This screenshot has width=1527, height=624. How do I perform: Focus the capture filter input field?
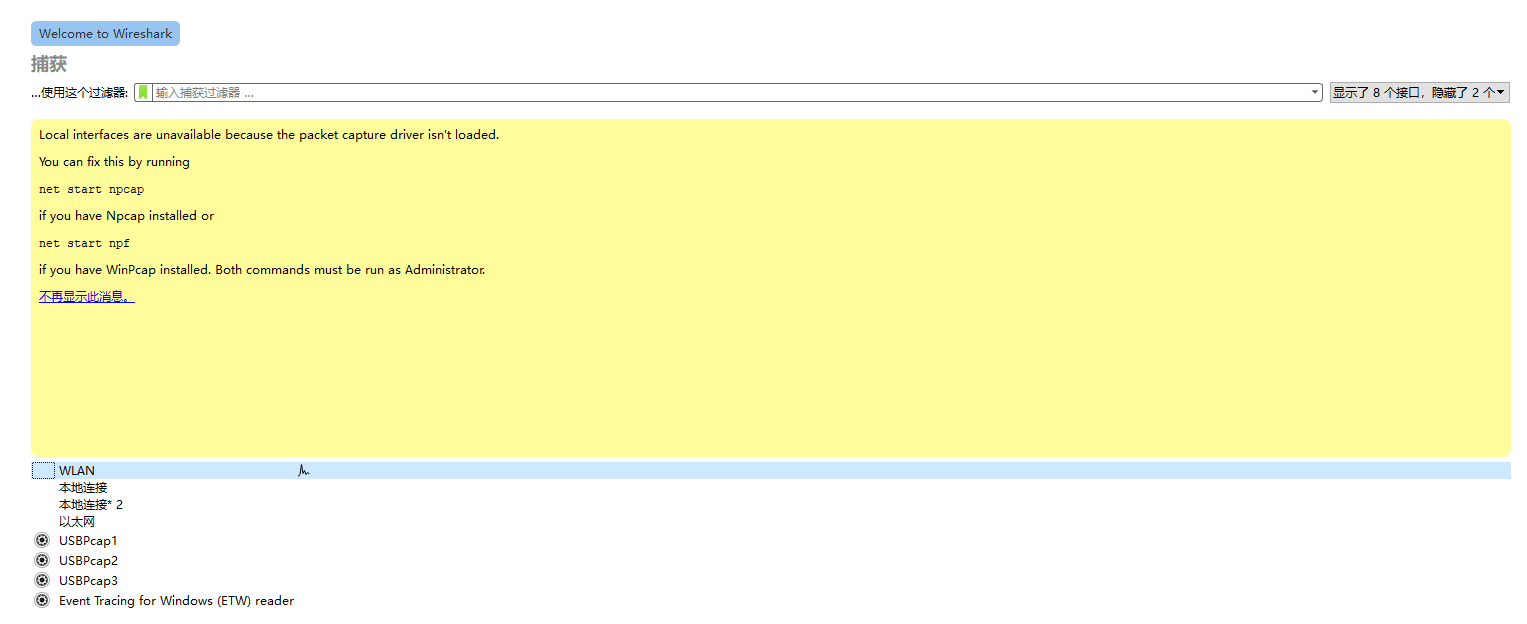(730, 92)
